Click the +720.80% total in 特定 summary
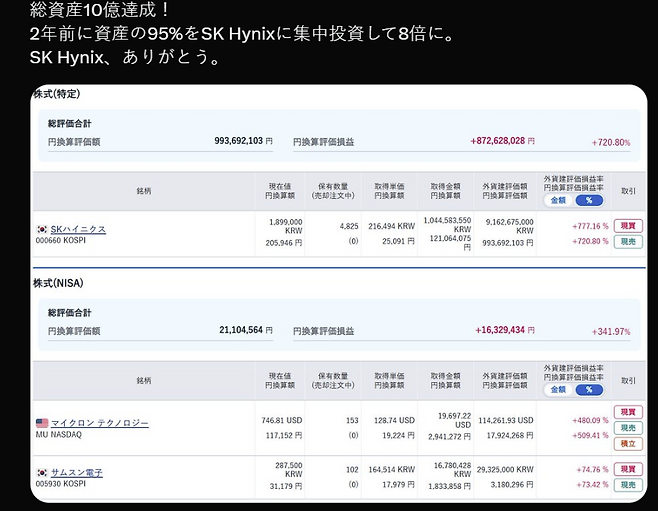Viewport: 658px width, 511px height. click(x=611, y=143)
